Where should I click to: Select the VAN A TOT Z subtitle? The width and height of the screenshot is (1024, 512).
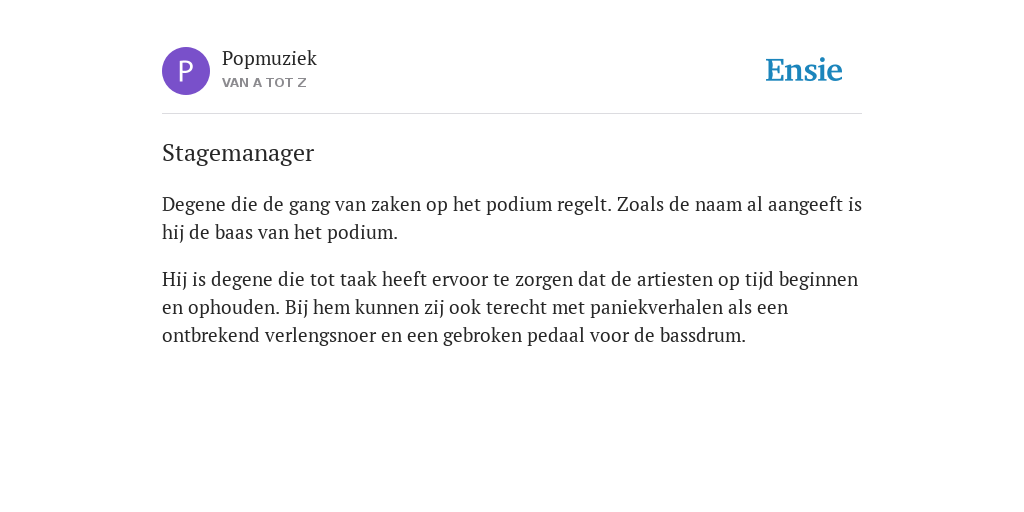264,83
